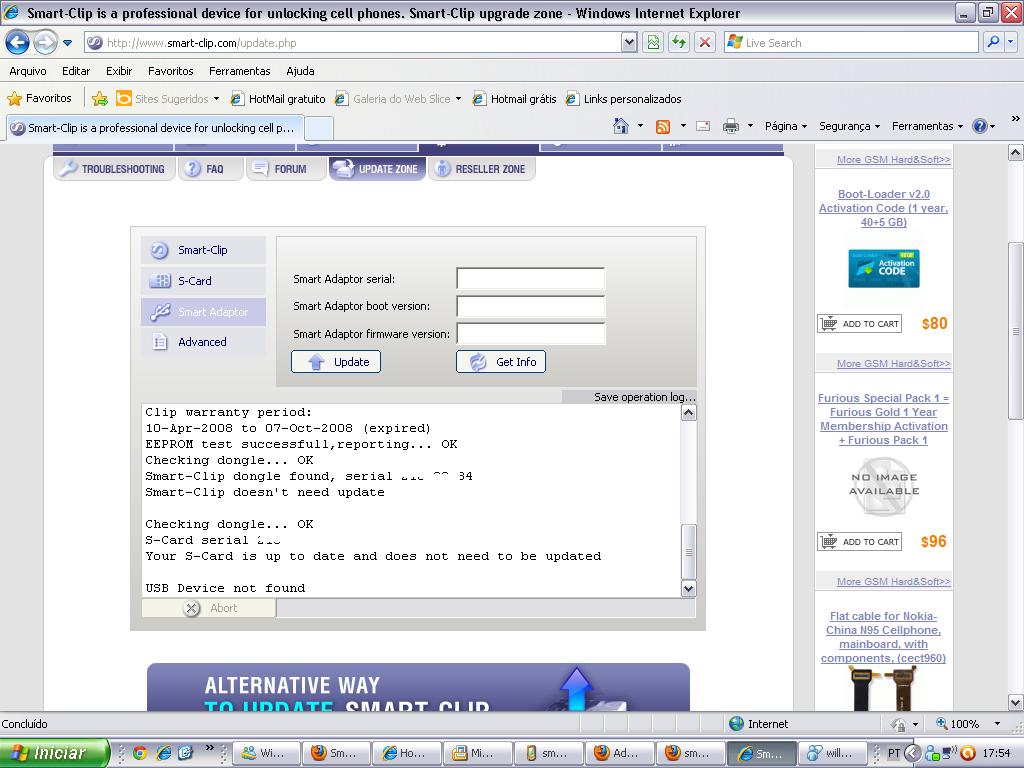Select Smart Adaptor in the update sidebar
The height and width of the screenshot is (768, 1024).
click(203, 312)
